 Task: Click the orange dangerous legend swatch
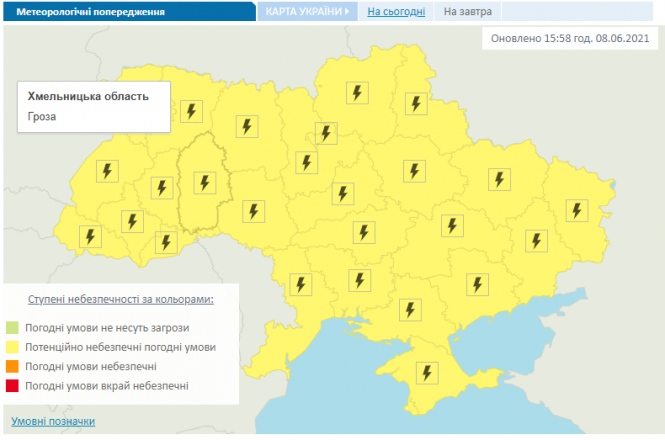[x=12, y=366]
